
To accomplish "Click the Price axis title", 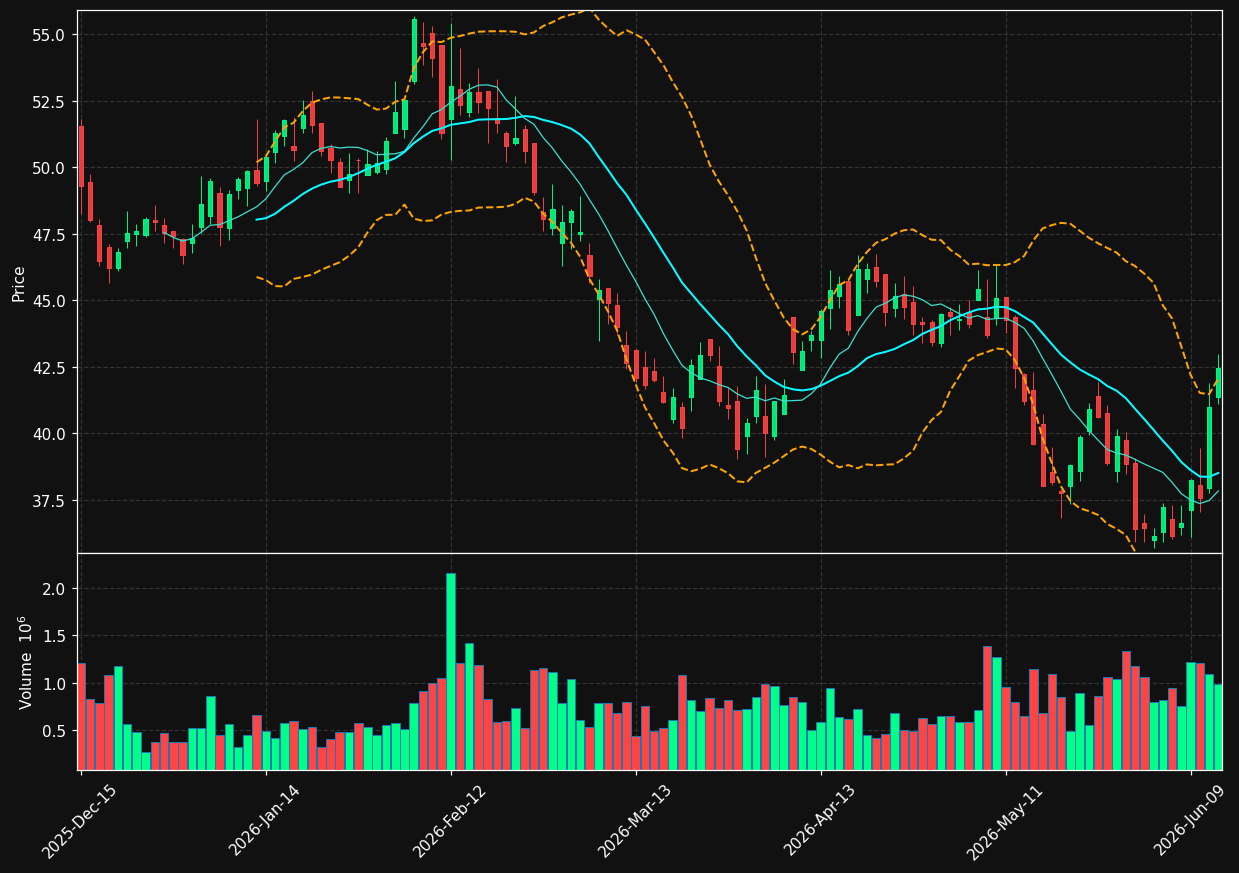I will 19,283.
